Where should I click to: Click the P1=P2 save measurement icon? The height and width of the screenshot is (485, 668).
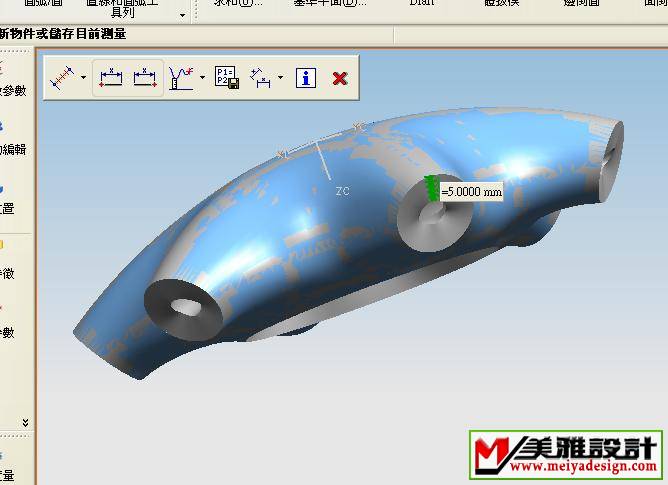tap(227, 78)
